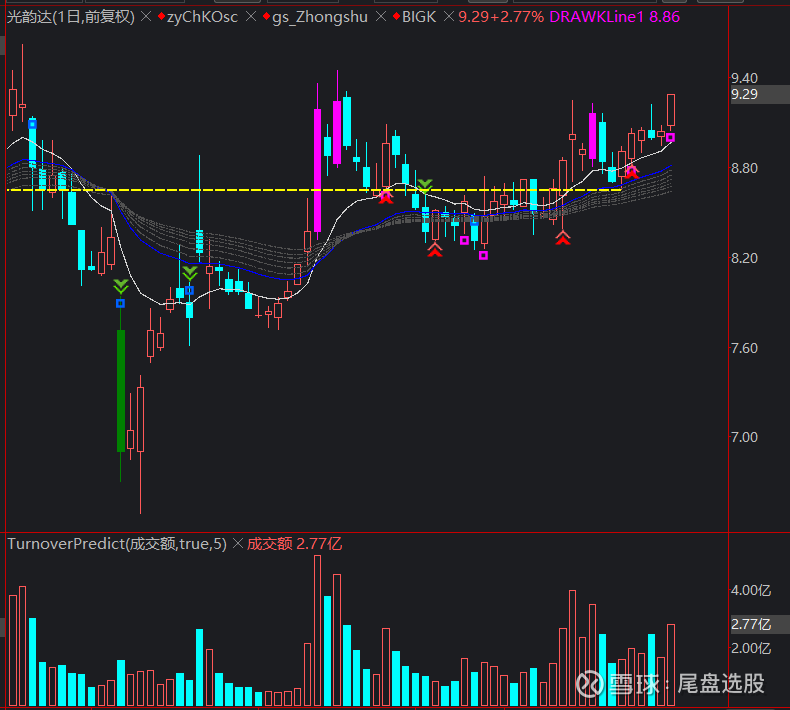790x710 pixels.
Task: Click green down-arrow signal above the tall green candle
Action: pos(120,287)
